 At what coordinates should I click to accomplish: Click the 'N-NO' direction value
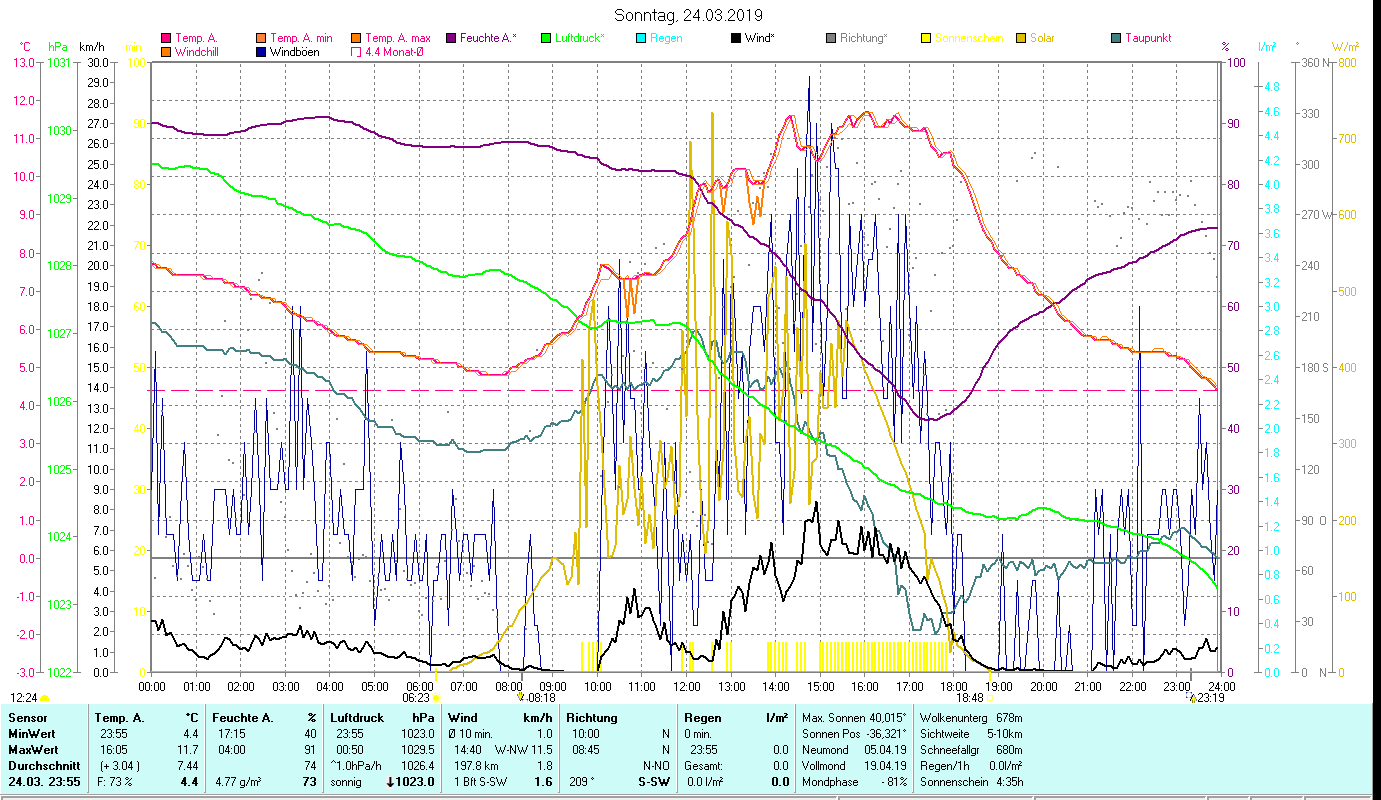(656, 766)
